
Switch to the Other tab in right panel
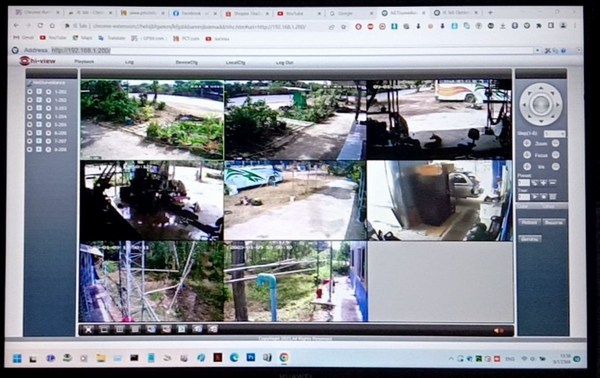coord(548,206)
